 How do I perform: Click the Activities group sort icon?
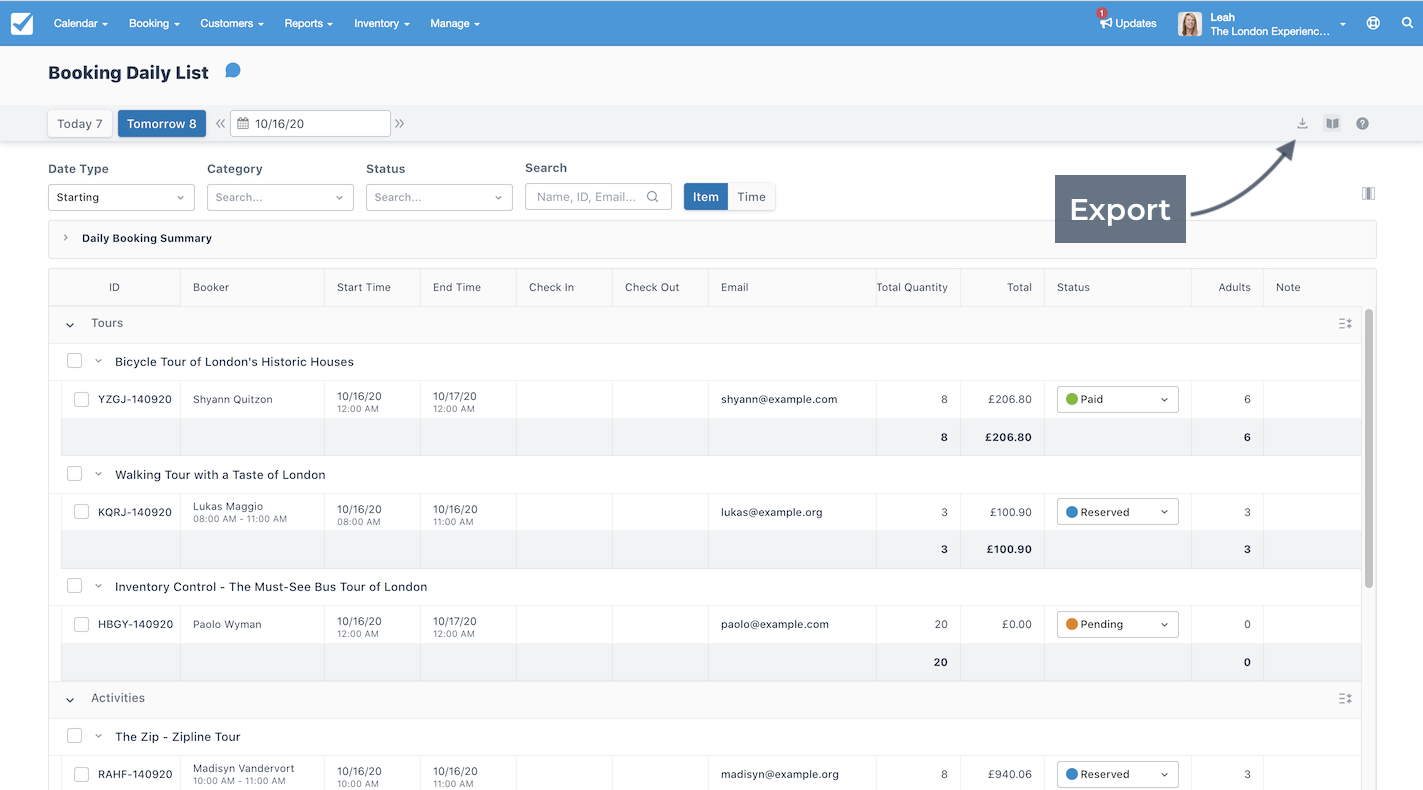pyautogui.click(x=1345, y=699)
